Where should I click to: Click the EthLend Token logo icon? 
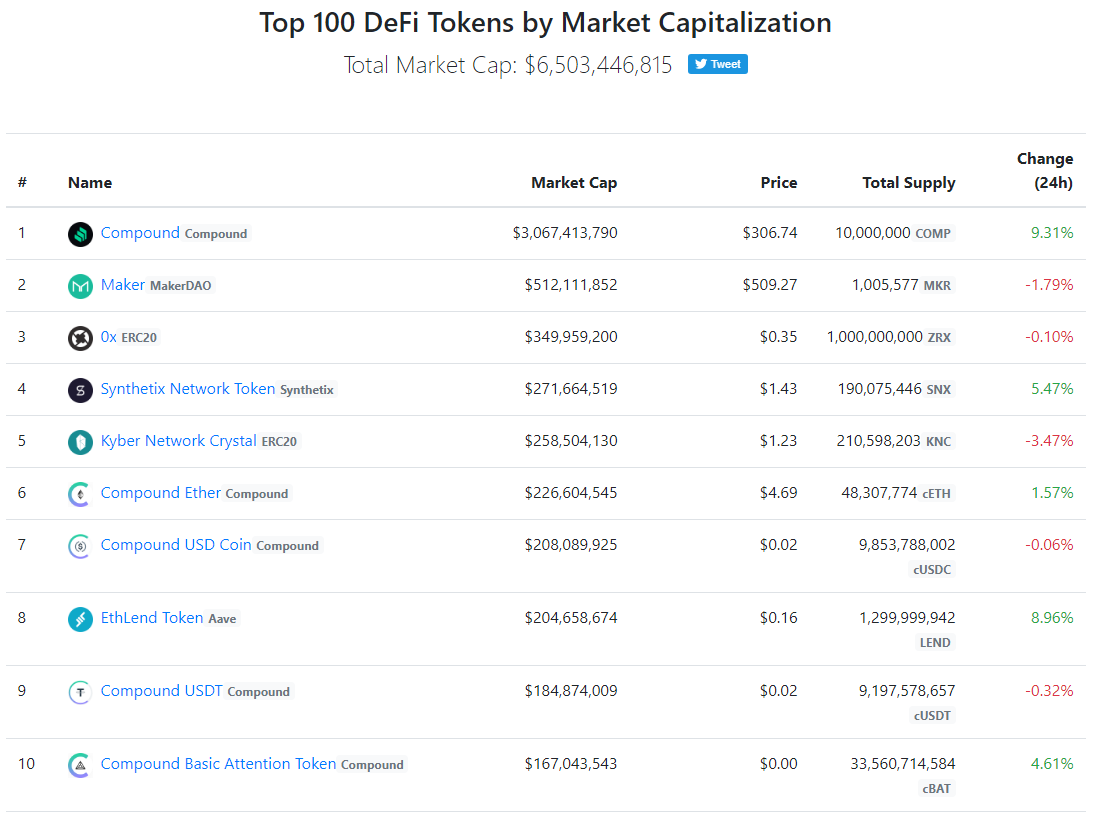[80, 619]
